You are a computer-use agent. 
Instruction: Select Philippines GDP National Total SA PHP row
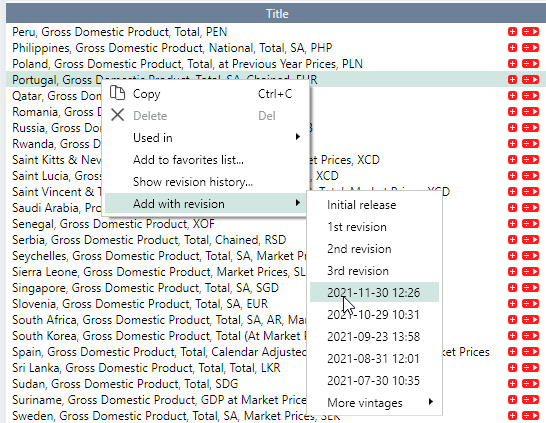172,48
